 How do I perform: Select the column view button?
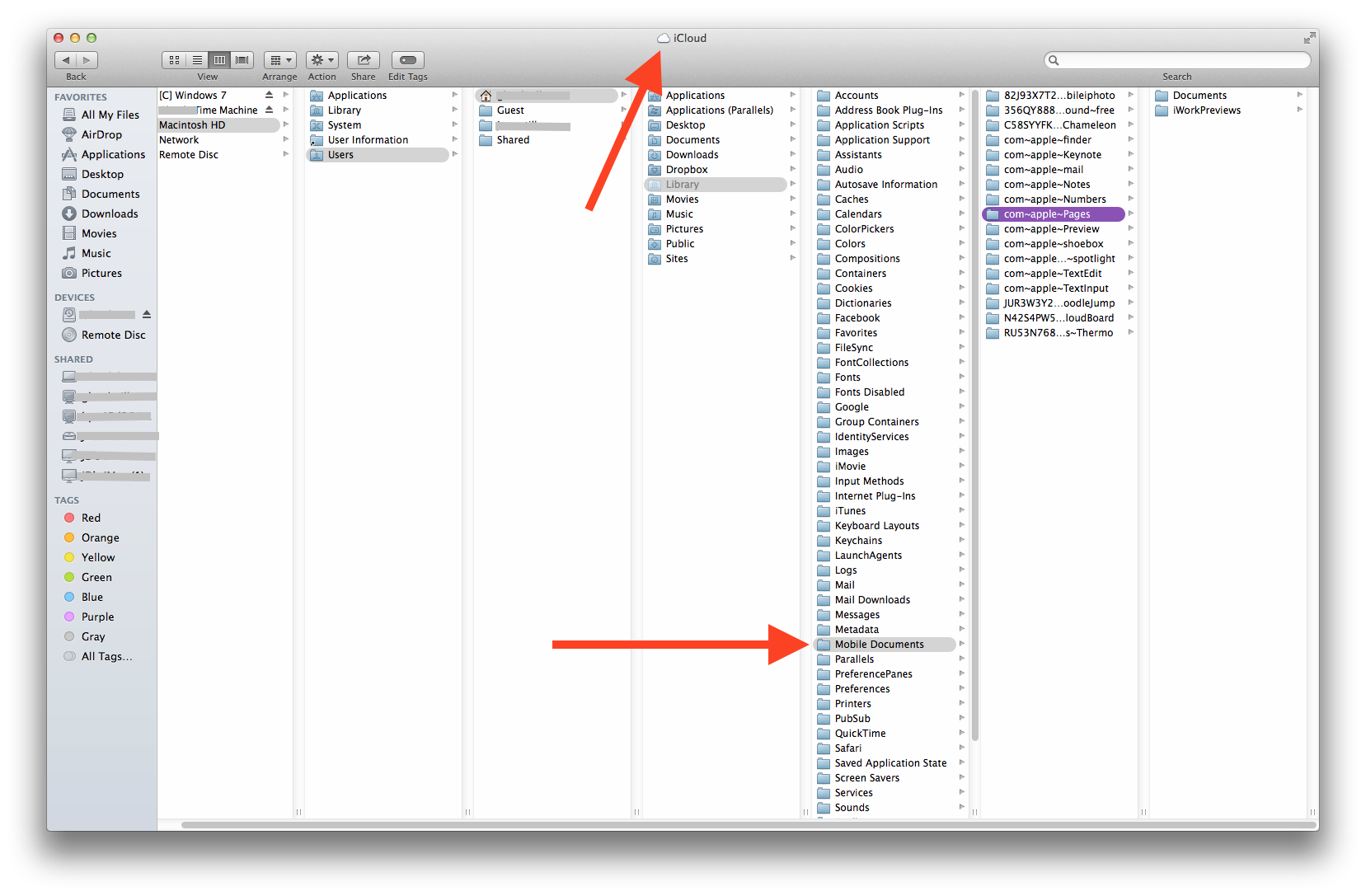coord(219,60)
